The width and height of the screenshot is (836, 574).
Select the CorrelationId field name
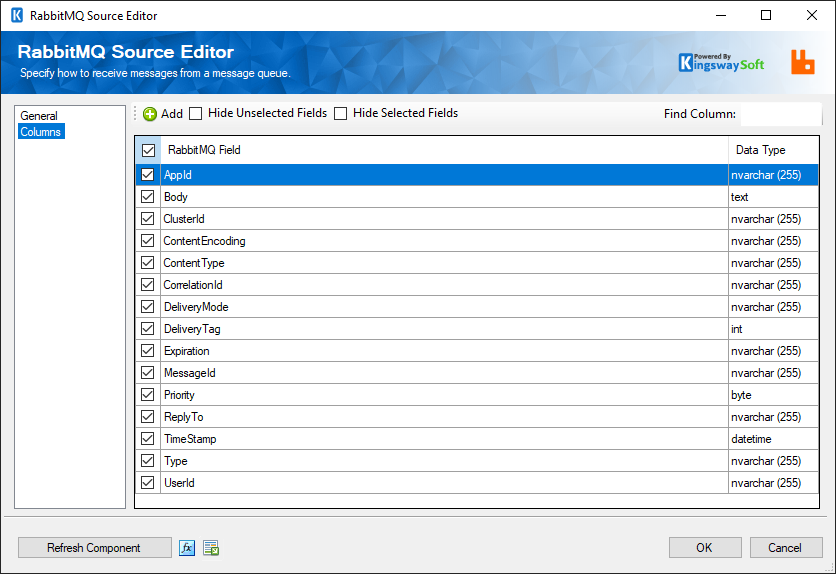[193, 285]
